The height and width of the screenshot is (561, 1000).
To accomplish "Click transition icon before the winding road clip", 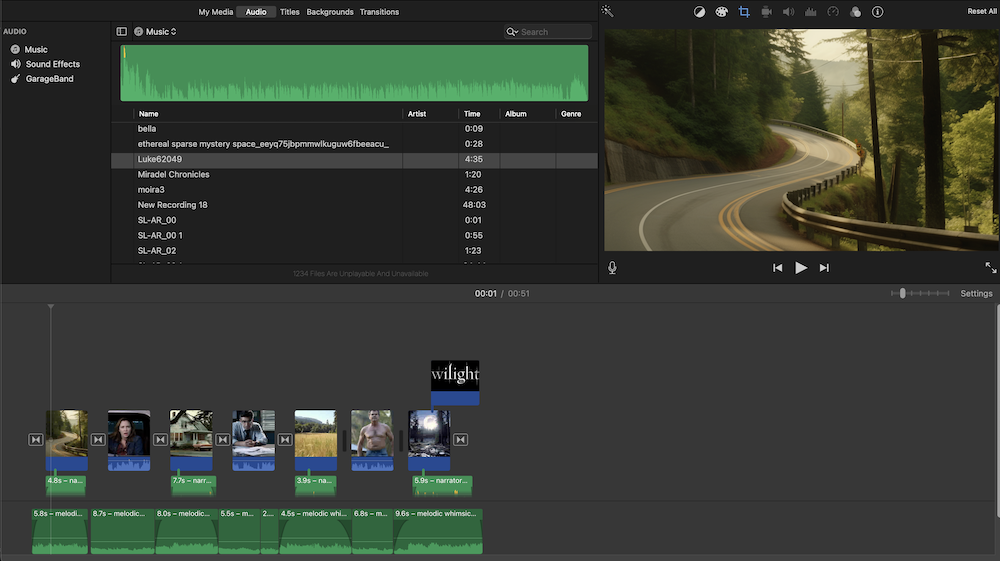I will point(36,439).
